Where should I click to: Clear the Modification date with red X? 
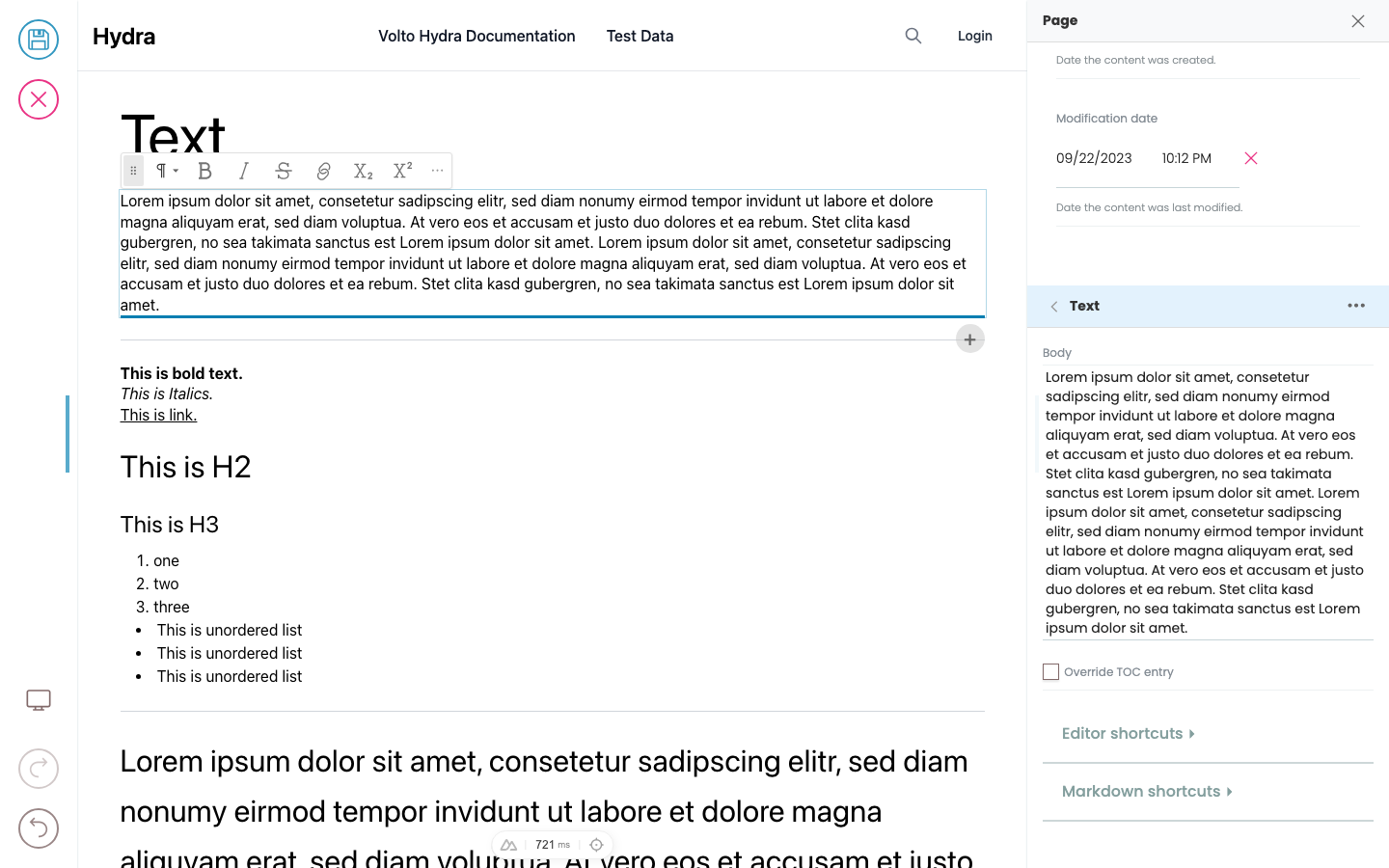coord(1251,158)
